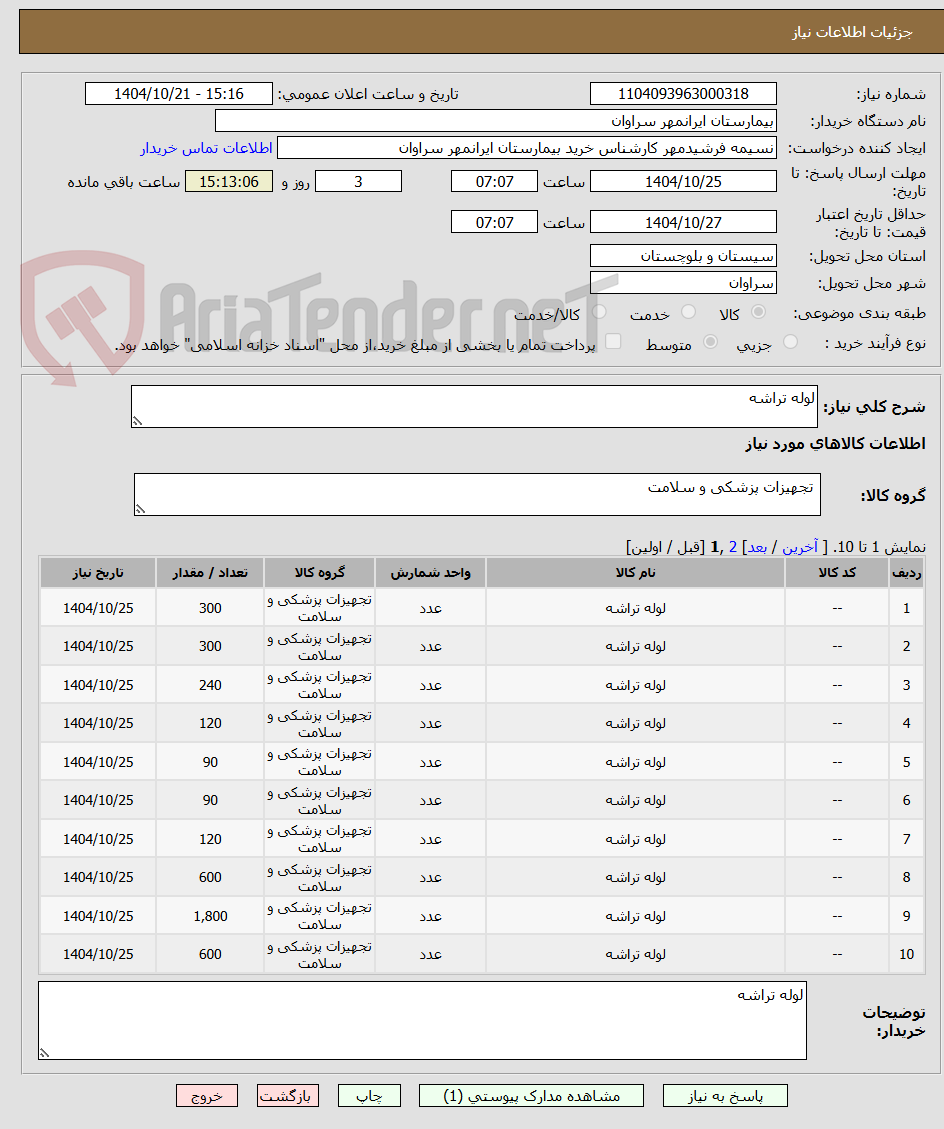This screenshot has height=1129, width=944.
Task: Click date 1404/10/25 in row 7
Action: 98,839
